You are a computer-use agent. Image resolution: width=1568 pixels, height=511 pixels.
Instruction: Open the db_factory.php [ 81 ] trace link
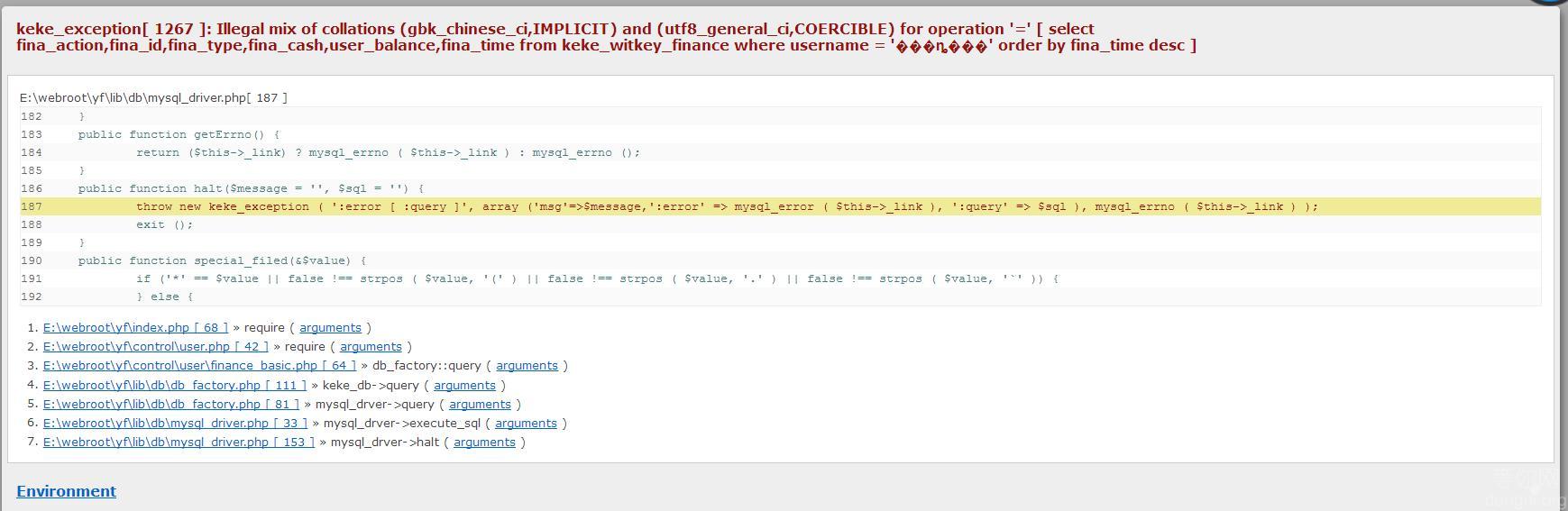tap(170, 405)
